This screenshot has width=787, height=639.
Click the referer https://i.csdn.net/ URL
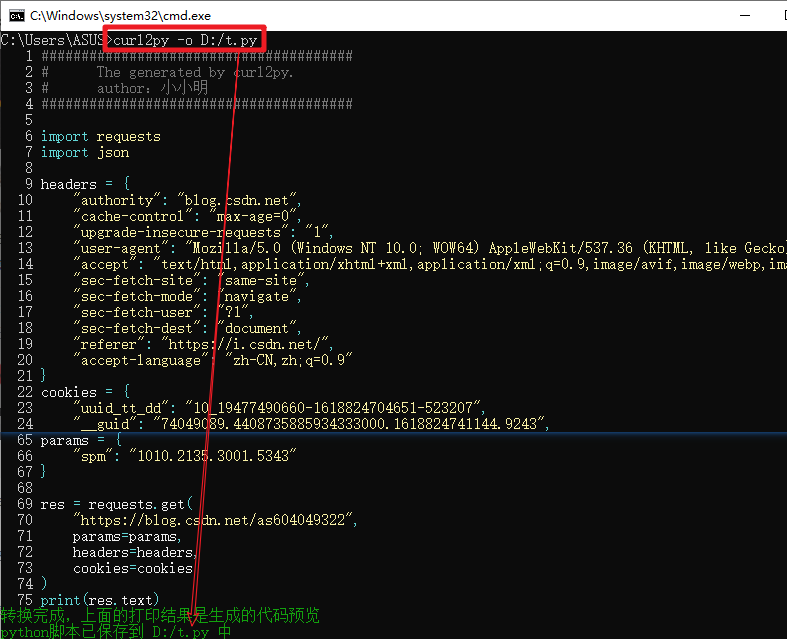pyautogui.click(x=244, y=344)
